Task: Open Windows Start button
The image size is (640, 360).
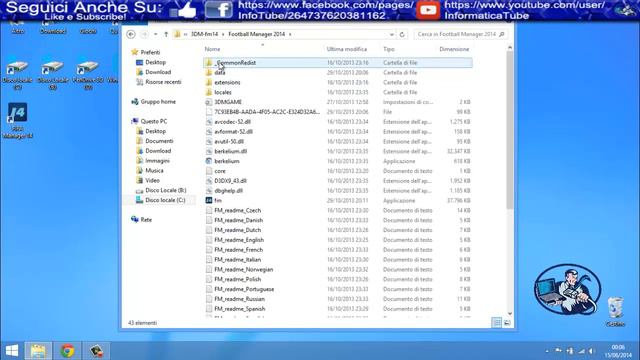Action: (12, 351)
